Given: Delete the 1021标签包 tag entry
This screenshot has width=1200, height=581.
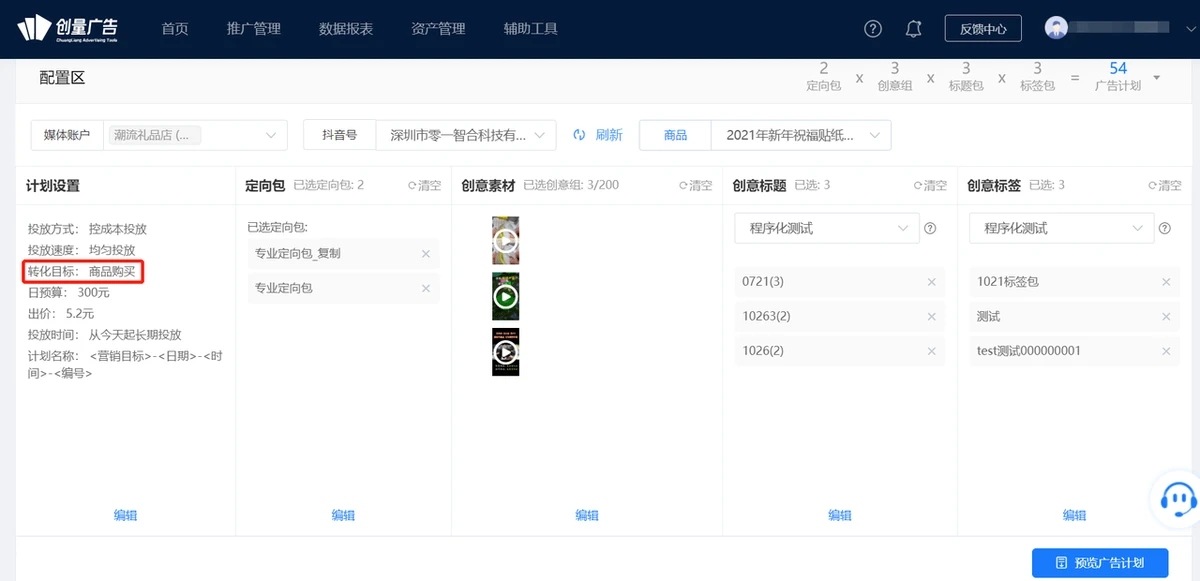Looking at the screenshot, I should pyautogui.click(x=1166, y=282).
